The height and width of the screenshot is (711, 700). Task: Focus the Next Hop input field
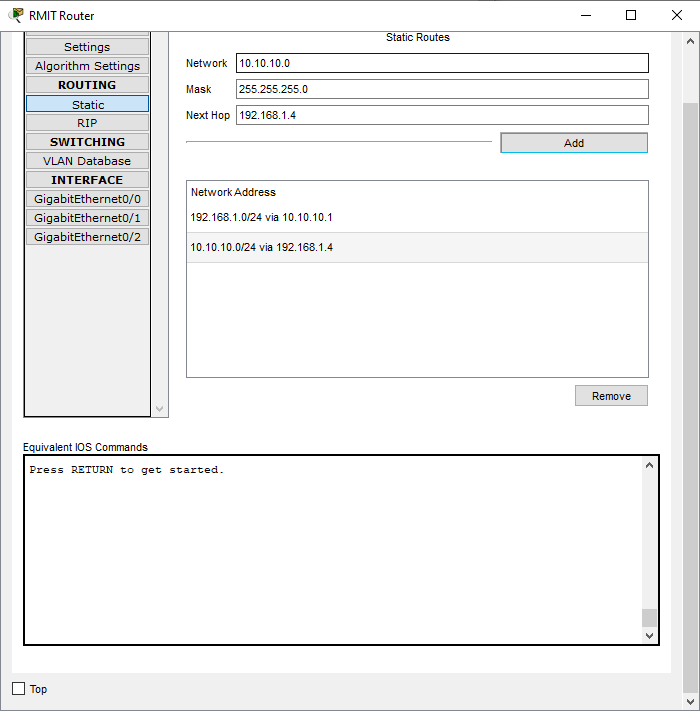(442, 115)
